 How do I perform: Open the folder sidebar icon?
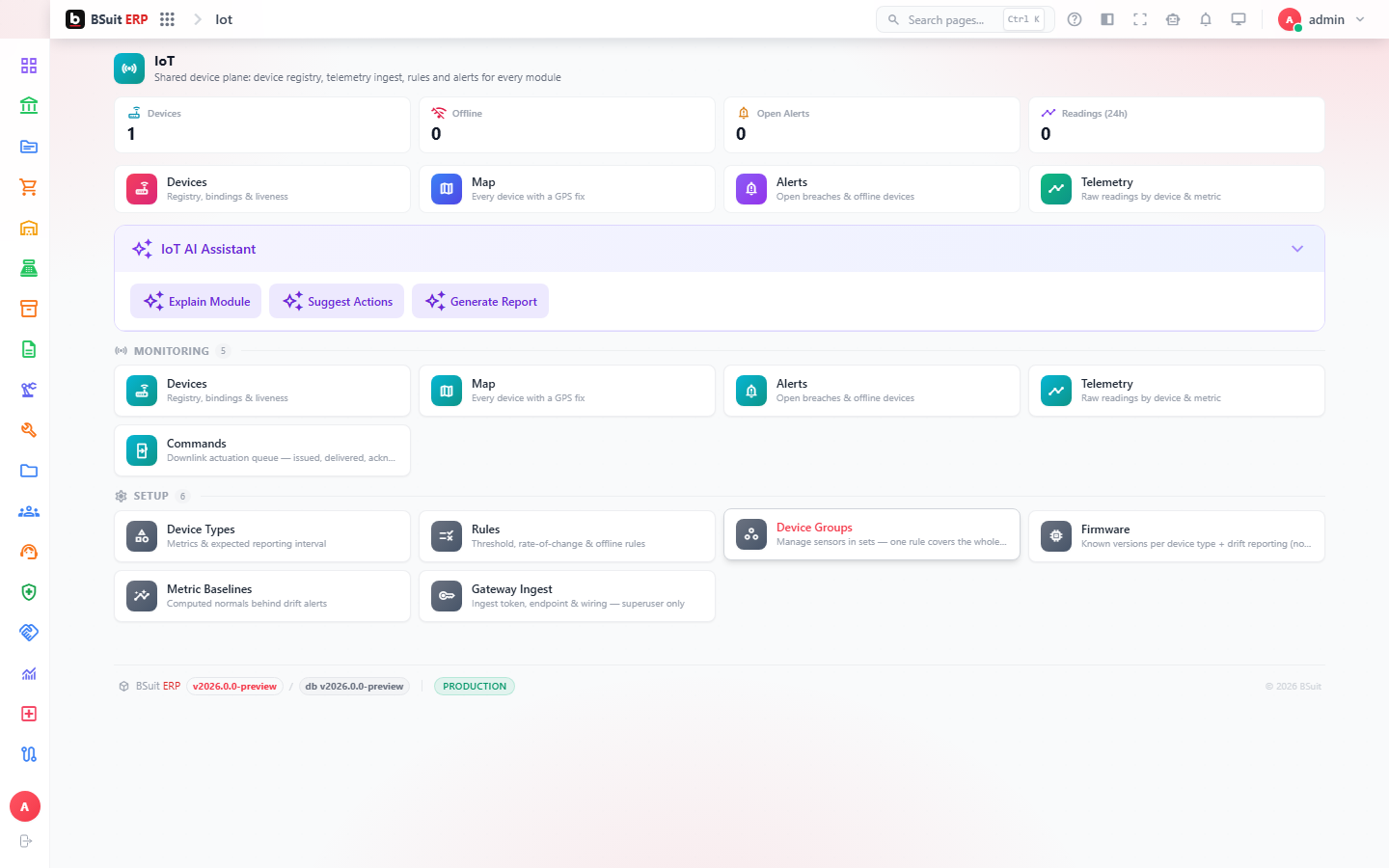pyautogui.click(x=29, y=471)
